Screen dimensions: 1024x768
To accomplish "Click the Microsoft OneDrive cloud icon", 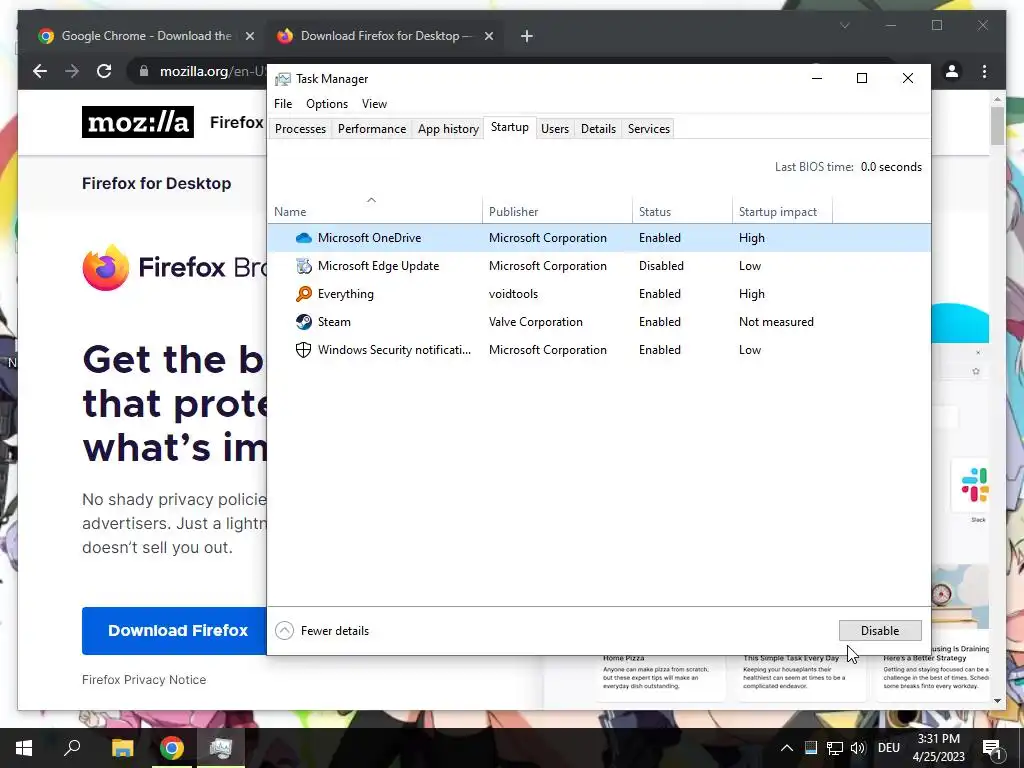I will pos(304,238).
